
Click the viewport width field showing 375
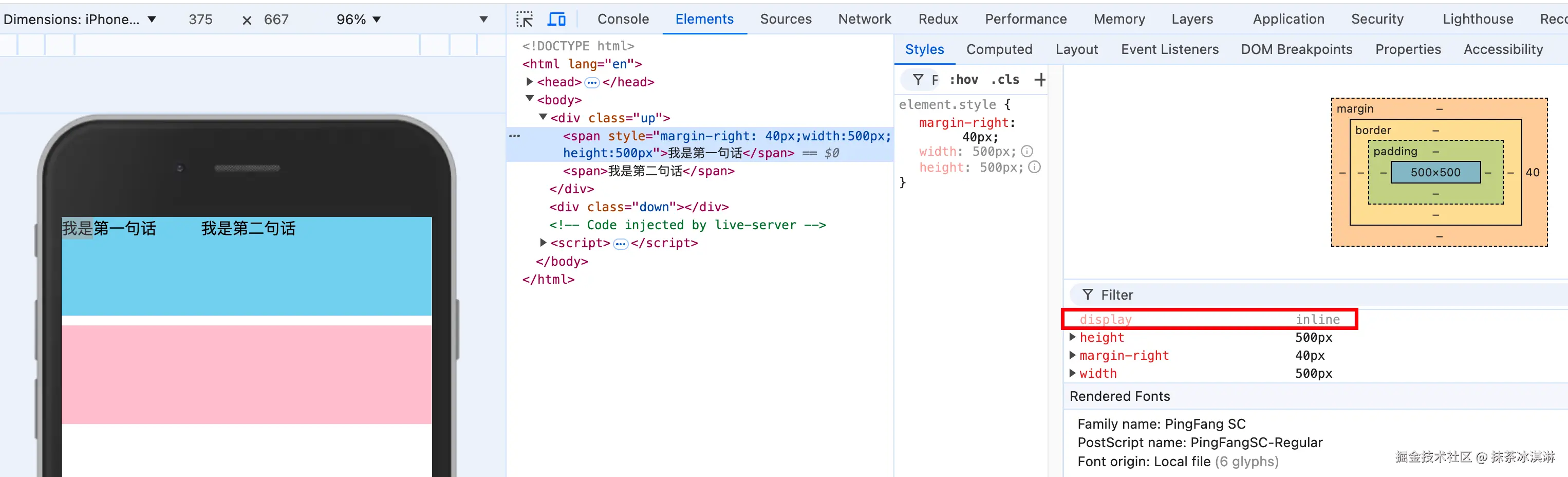coord(200,20)
